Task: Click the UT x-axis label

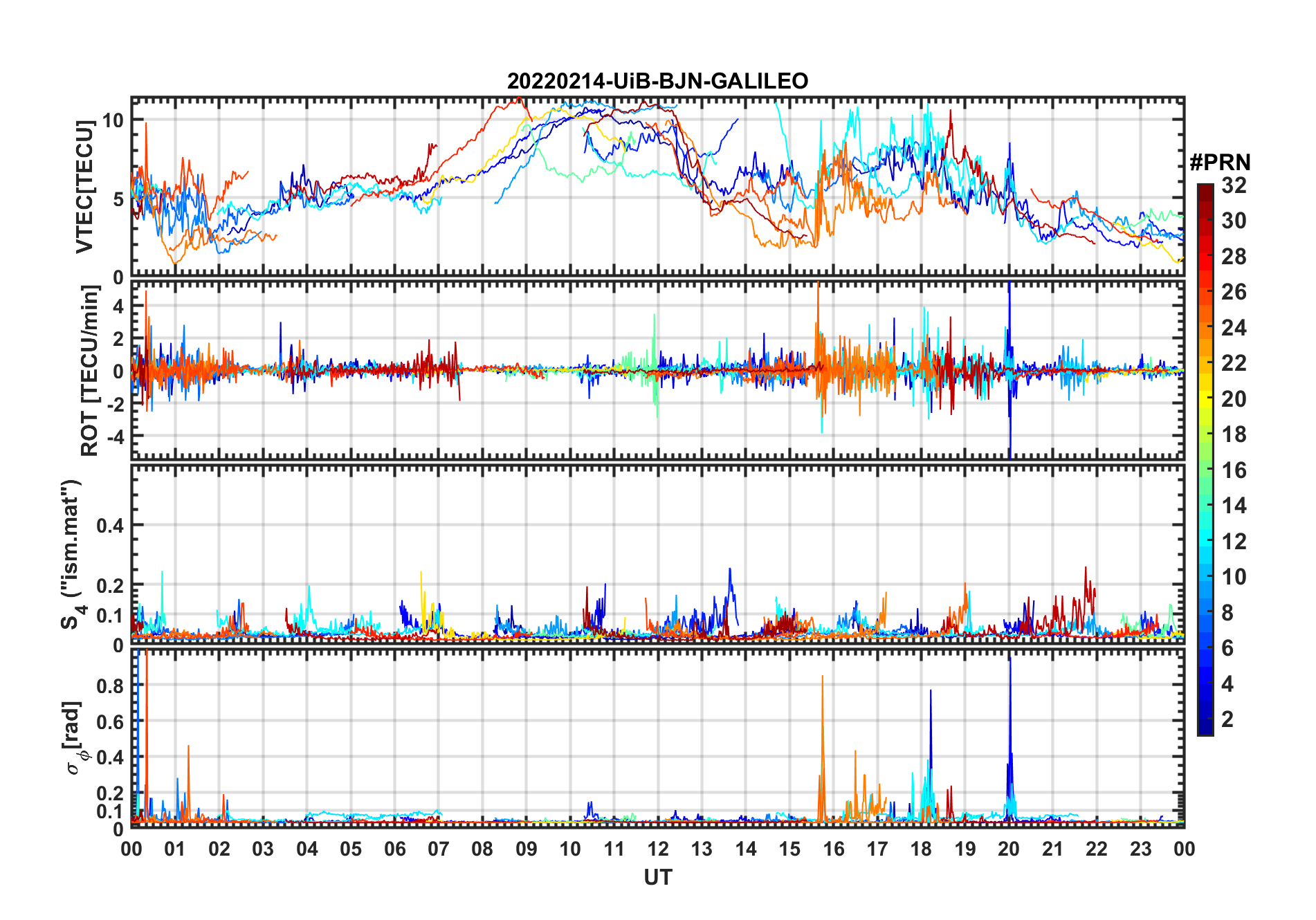Action: pyautogui.click(x=657, y=877)
